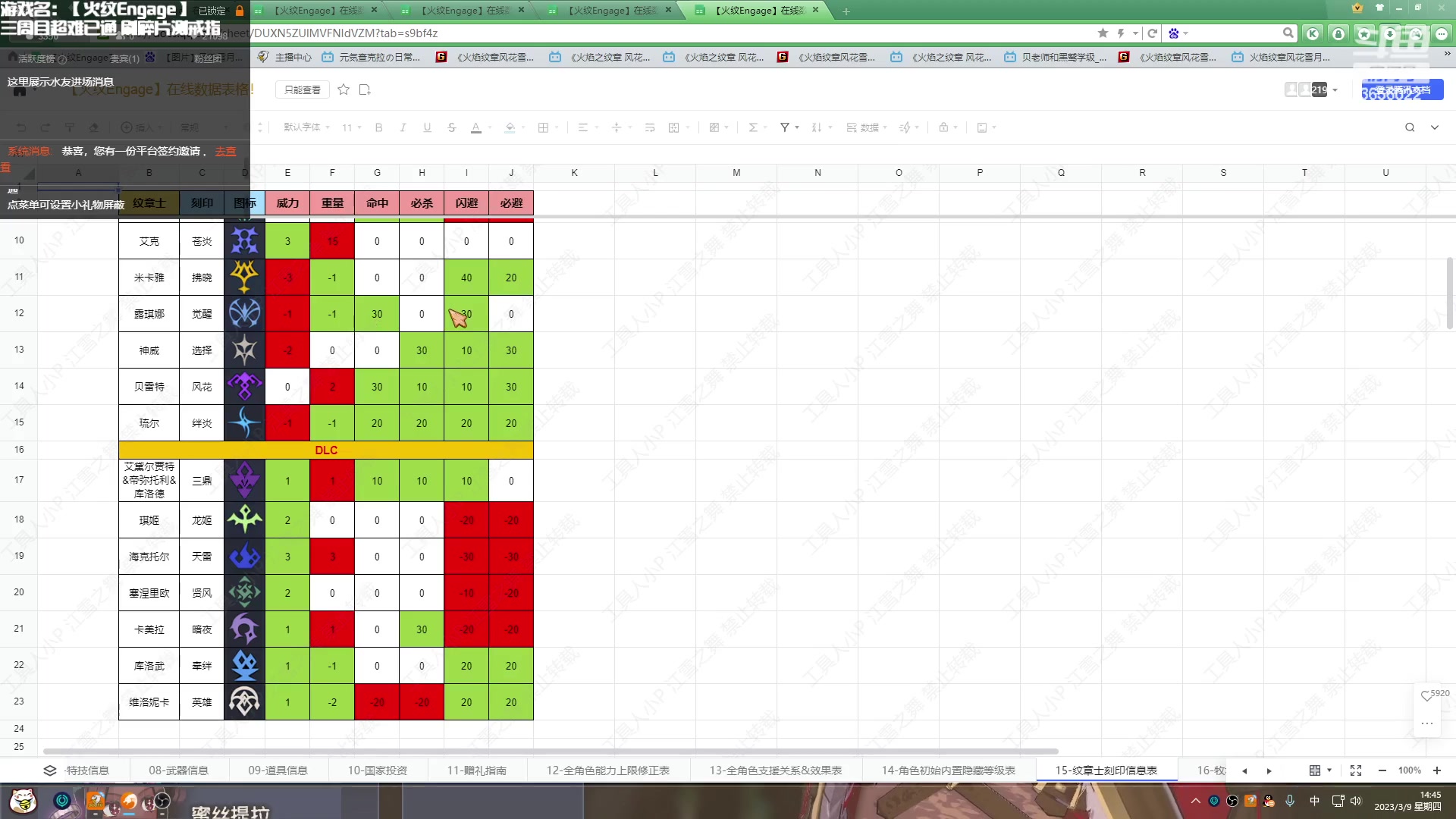Open the 贝老师和黑鹫学级 bookmark
Screen dimensions: 1456x819
click(1055, 57)
